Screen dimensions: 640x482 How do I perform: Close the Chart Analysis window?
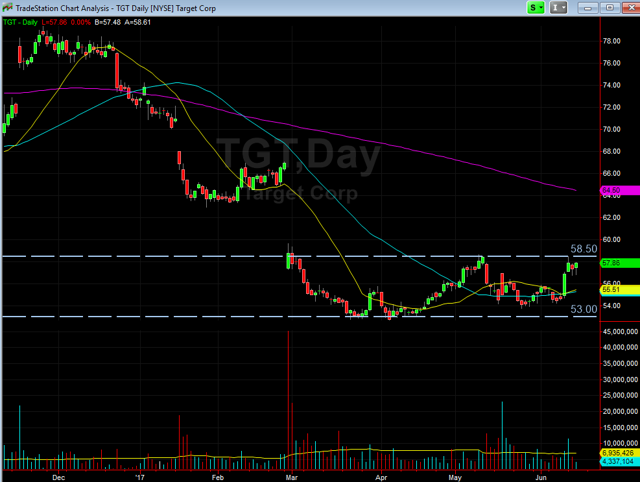[631, 7]
